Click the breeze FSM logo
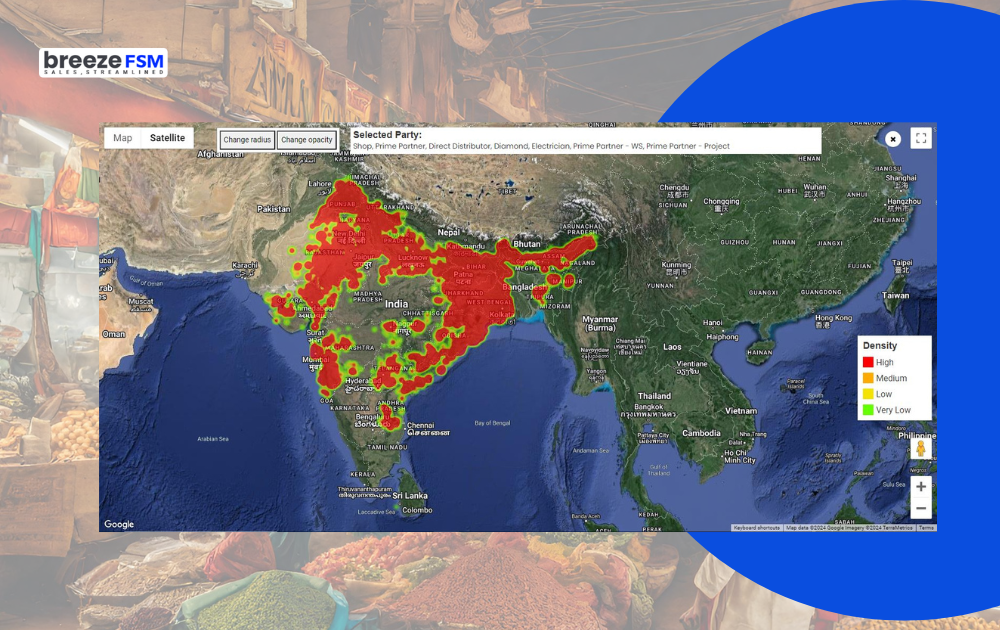Viewport: 1000px width, 630px height. click(x=103, y=62)
